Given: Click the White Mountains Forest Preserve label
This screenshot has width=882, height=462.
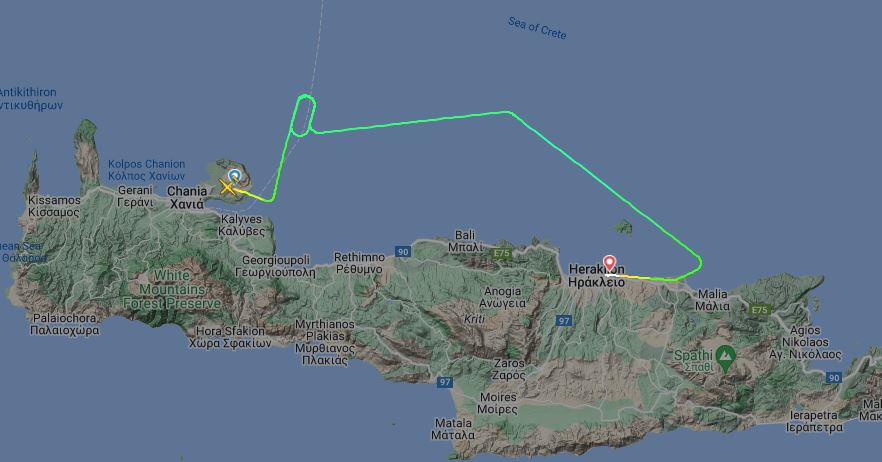Looking at the screenshot, I should point(172,289).
